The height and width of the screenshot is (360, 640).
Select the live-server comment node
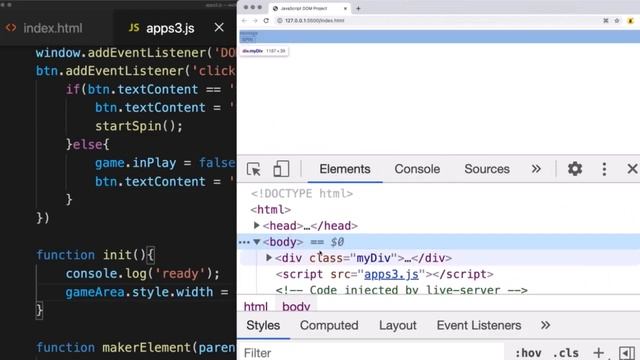coord(402,290)
